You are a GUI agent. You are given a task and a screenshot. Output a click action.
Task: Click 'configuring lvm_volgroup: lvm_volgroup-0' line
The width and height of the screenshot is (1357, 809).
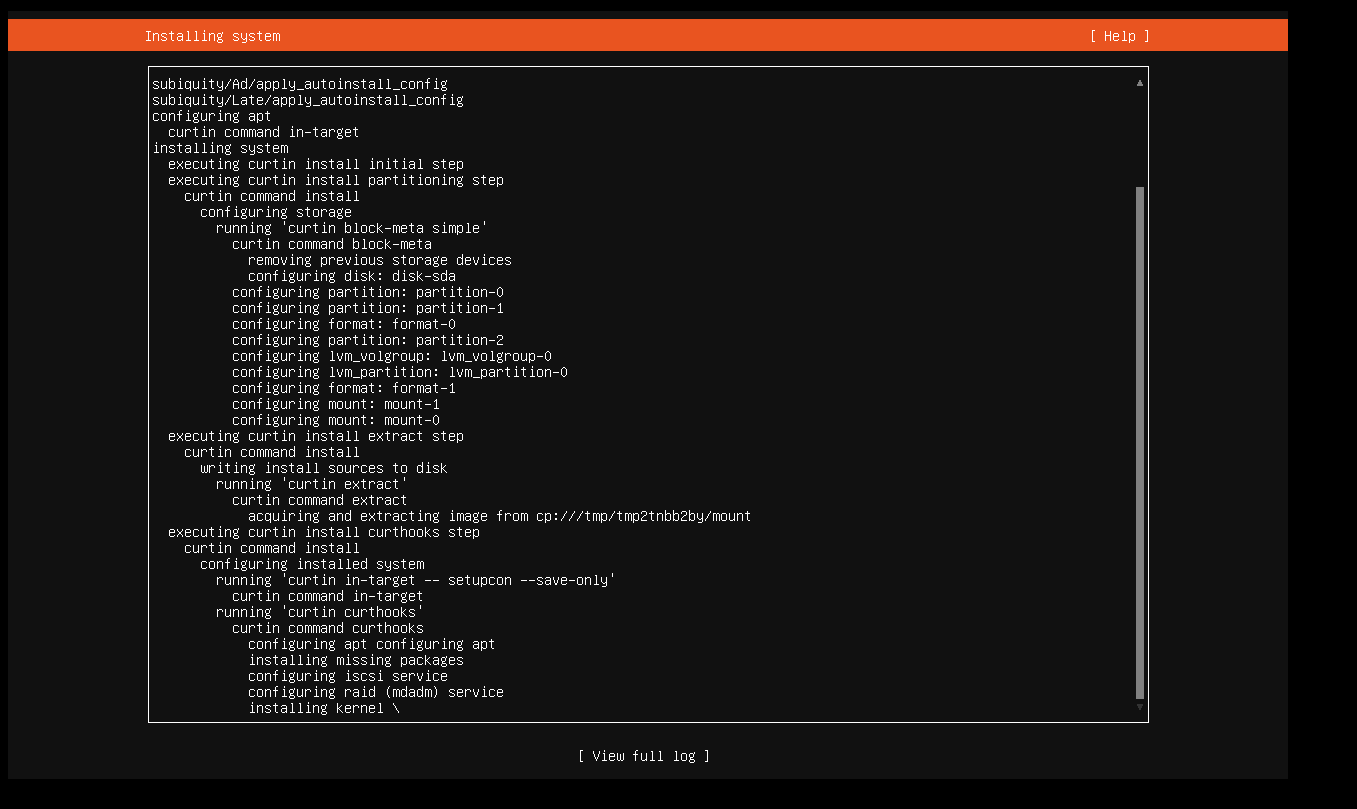(x=392, y=356)
